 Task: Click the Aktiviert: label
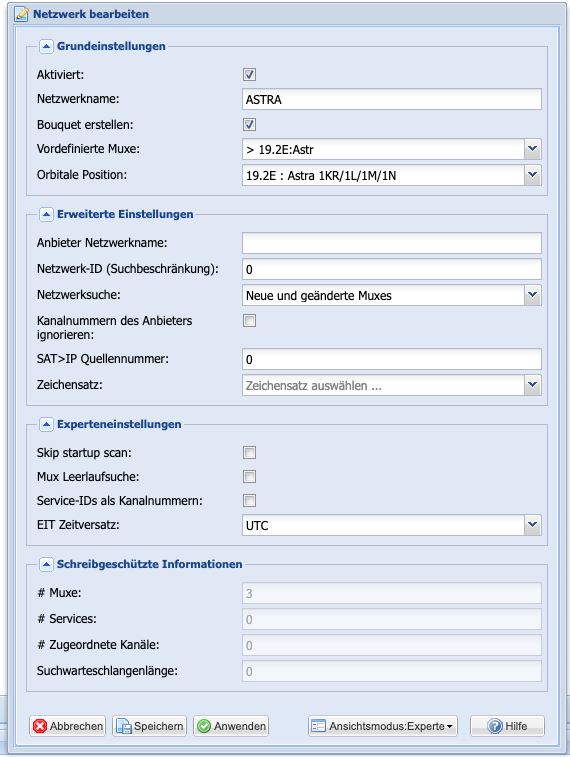click(60, 75)
